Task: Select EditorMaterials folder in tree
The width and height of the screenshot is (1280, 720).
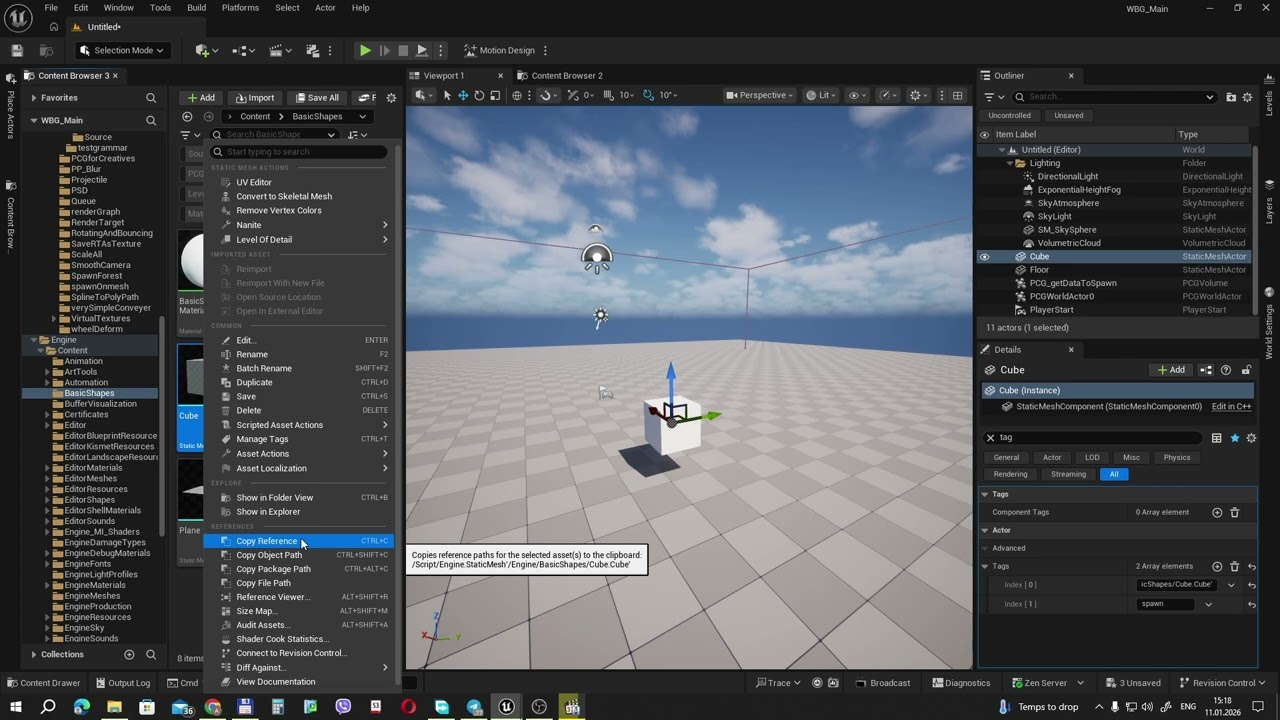Action: 93,468
